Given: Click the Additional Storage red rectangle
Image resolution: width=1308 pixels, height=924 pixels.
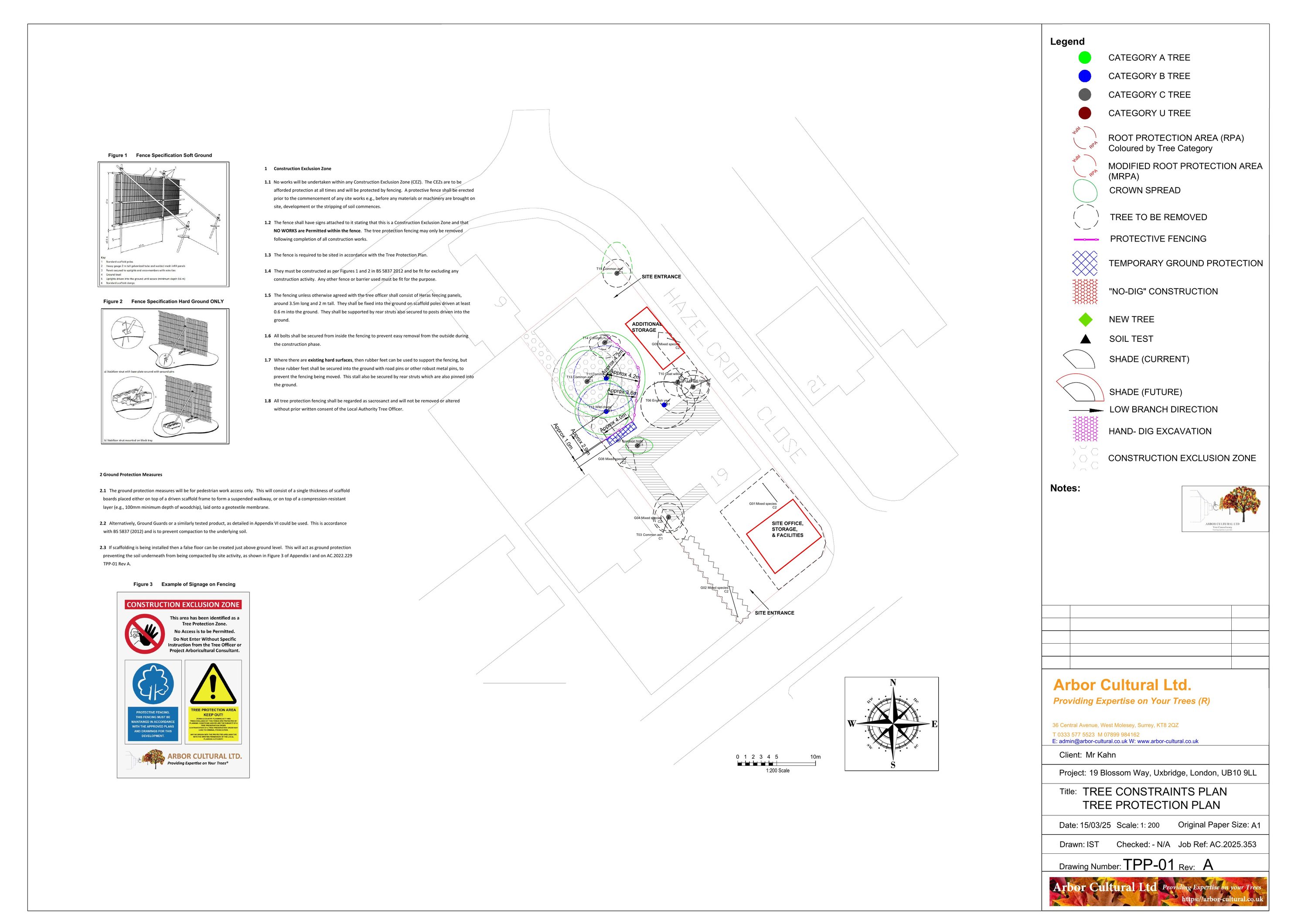Looking at the screenshot, I should click(x=654, y=338).
